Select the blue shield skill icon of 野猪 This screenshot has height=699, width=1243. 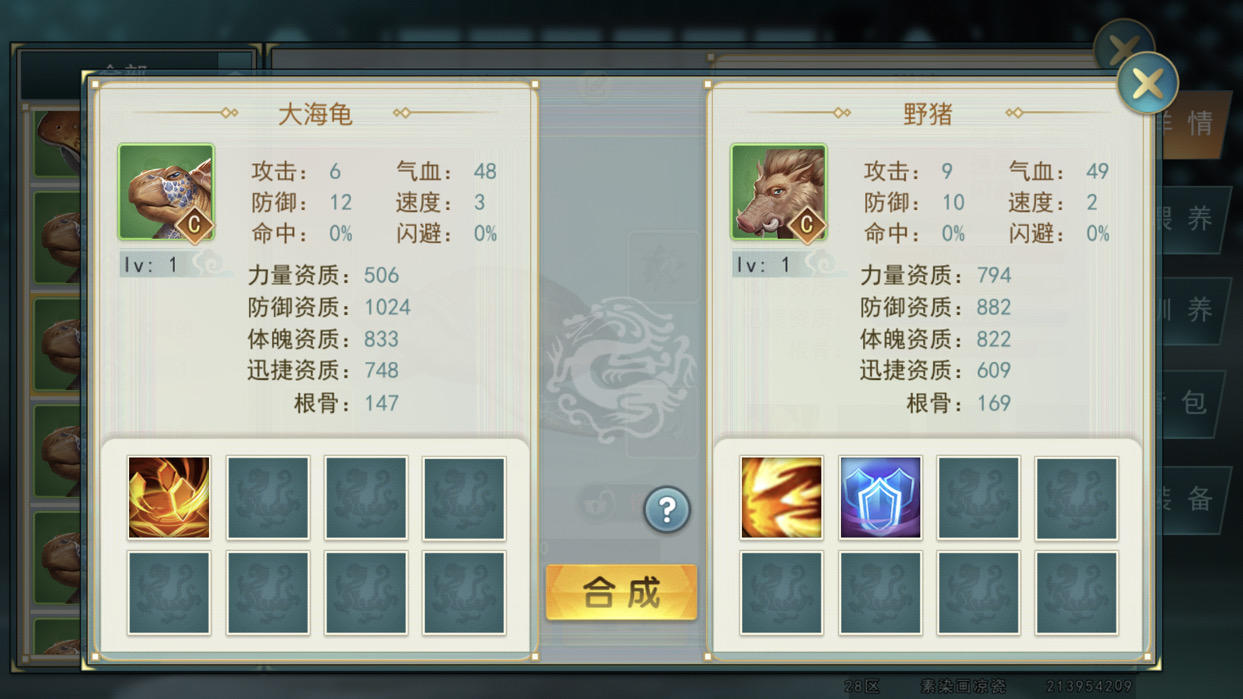coord(880,498)
